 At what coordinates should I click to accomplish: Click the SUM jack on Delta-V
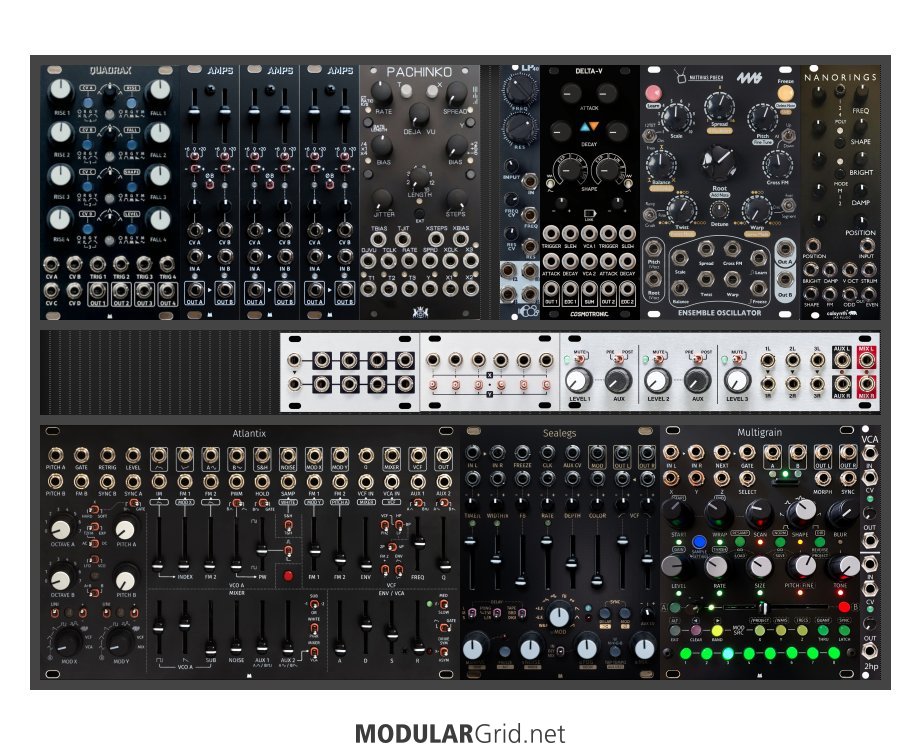pos(589,289)
